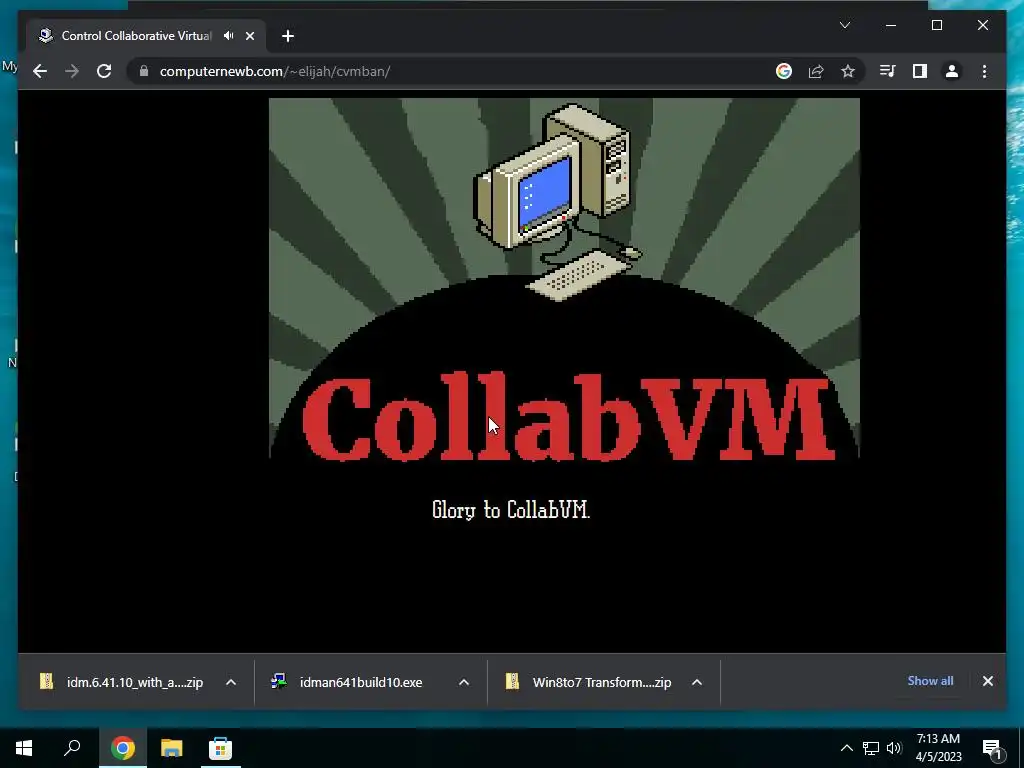Image resolution: width=1024 pixels, height=768 pixels.
Task: Close the Control Collaborative Virtual tab
Action: [x=249, y=36]
